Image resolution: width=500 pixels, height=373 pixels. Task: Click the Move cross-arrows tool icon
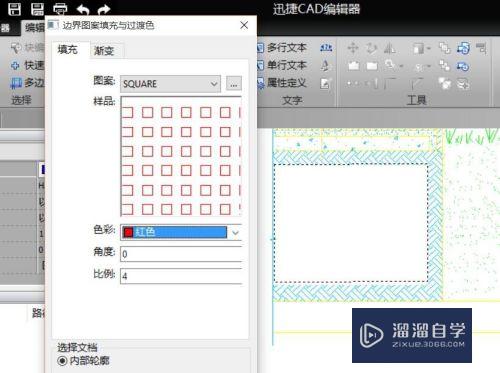353,48
